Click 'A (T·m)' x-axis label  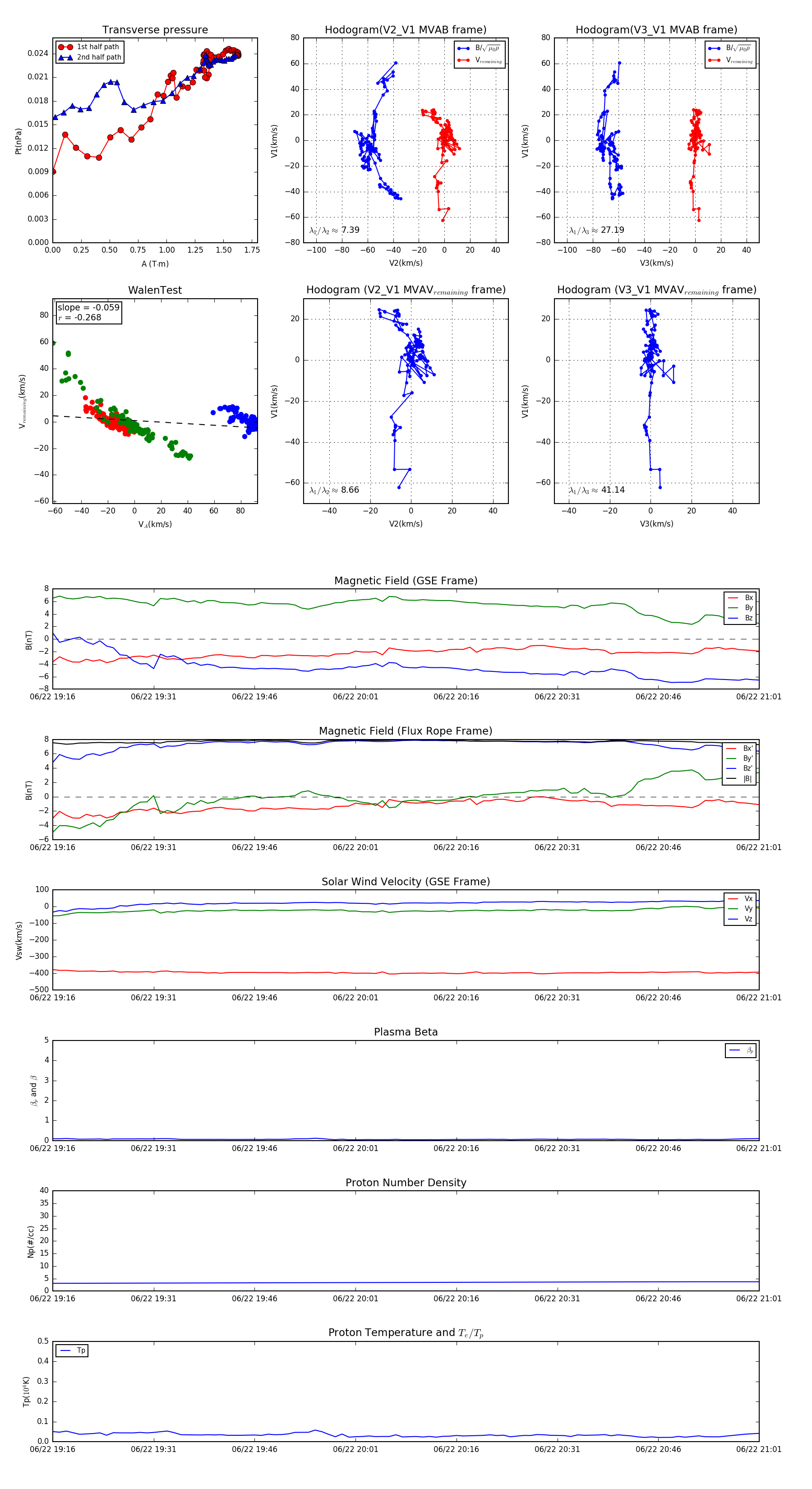155,264
